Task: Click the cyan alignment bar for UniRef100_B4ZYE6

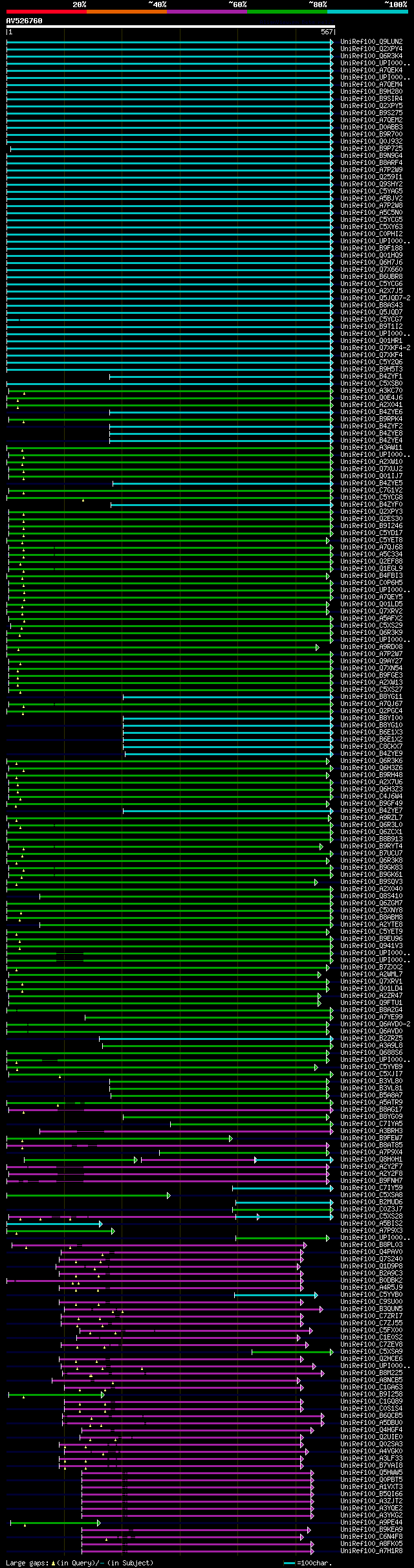Action: click(221, 412)
